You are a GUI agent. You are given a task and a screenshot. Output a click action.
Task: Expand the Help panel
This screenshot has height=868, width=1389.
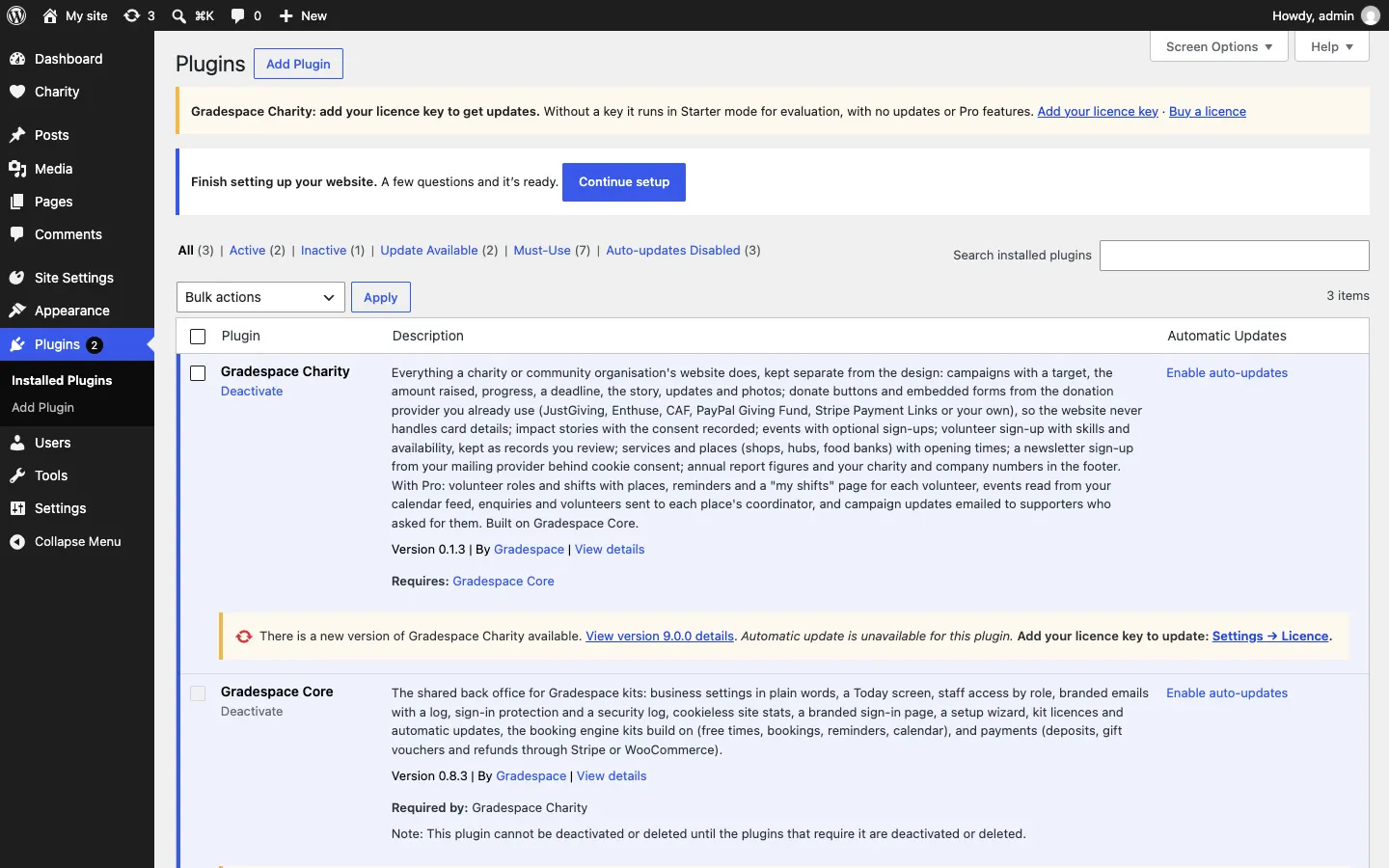click(x=1332, y=46)
